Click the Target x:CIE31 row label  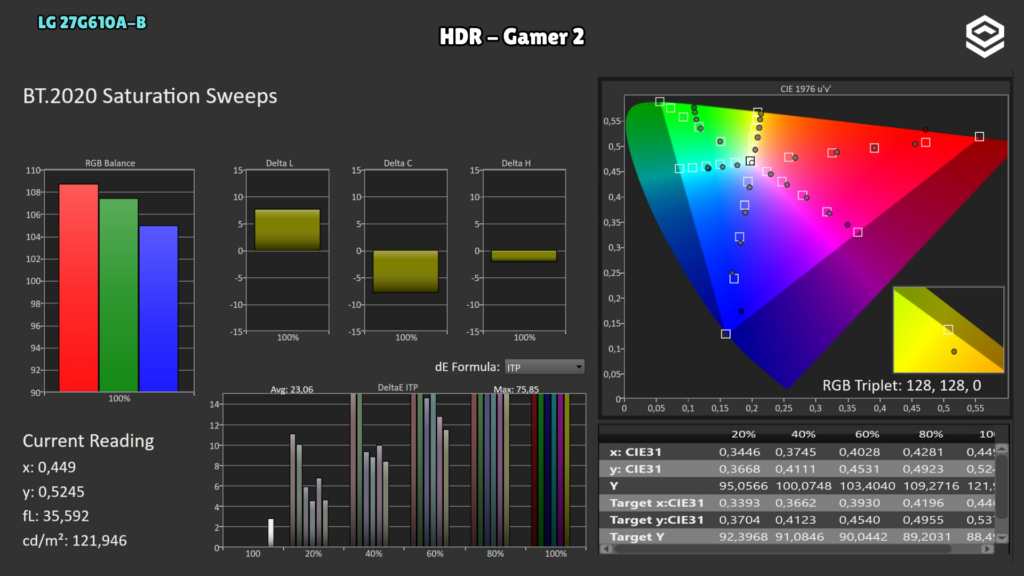pyautogui.click(x=656, y=503)
